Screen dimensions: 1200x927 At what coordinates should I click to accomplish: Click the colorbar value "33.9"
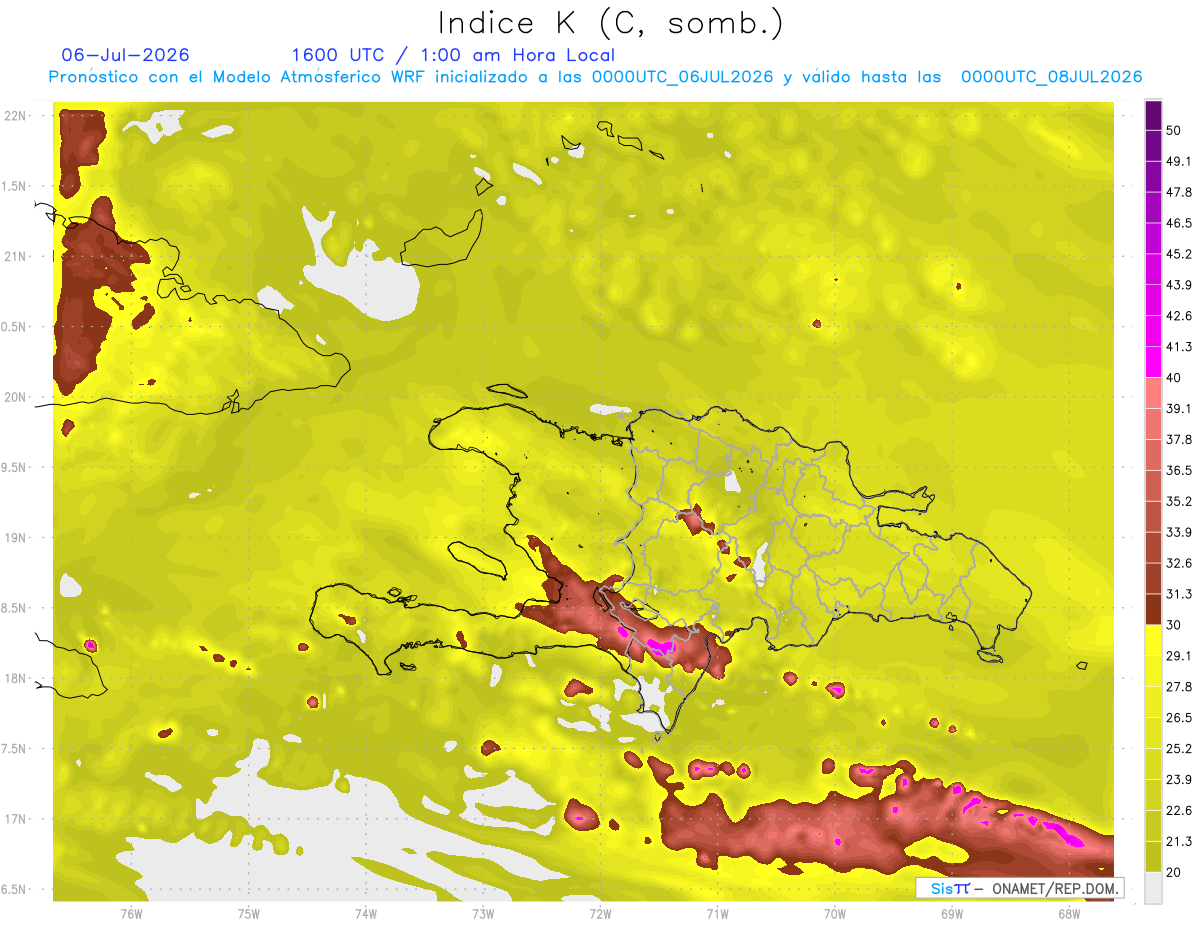1178,532
